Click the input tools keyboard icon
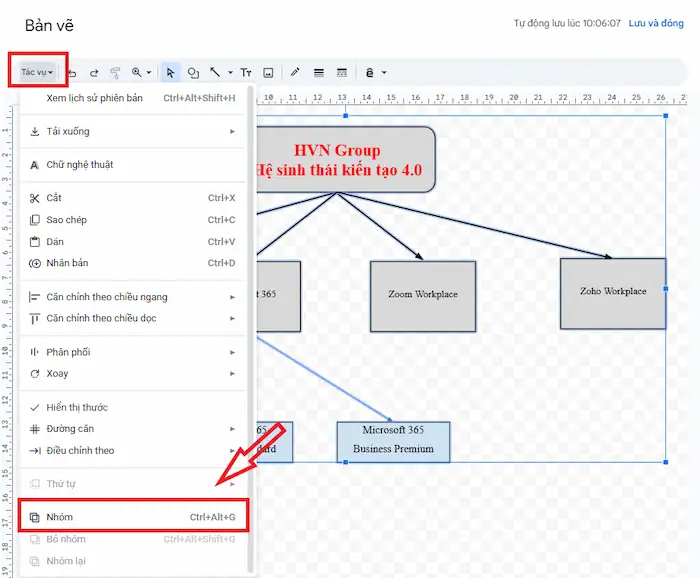This screenshot has width=700, height=578. (370, 72)
